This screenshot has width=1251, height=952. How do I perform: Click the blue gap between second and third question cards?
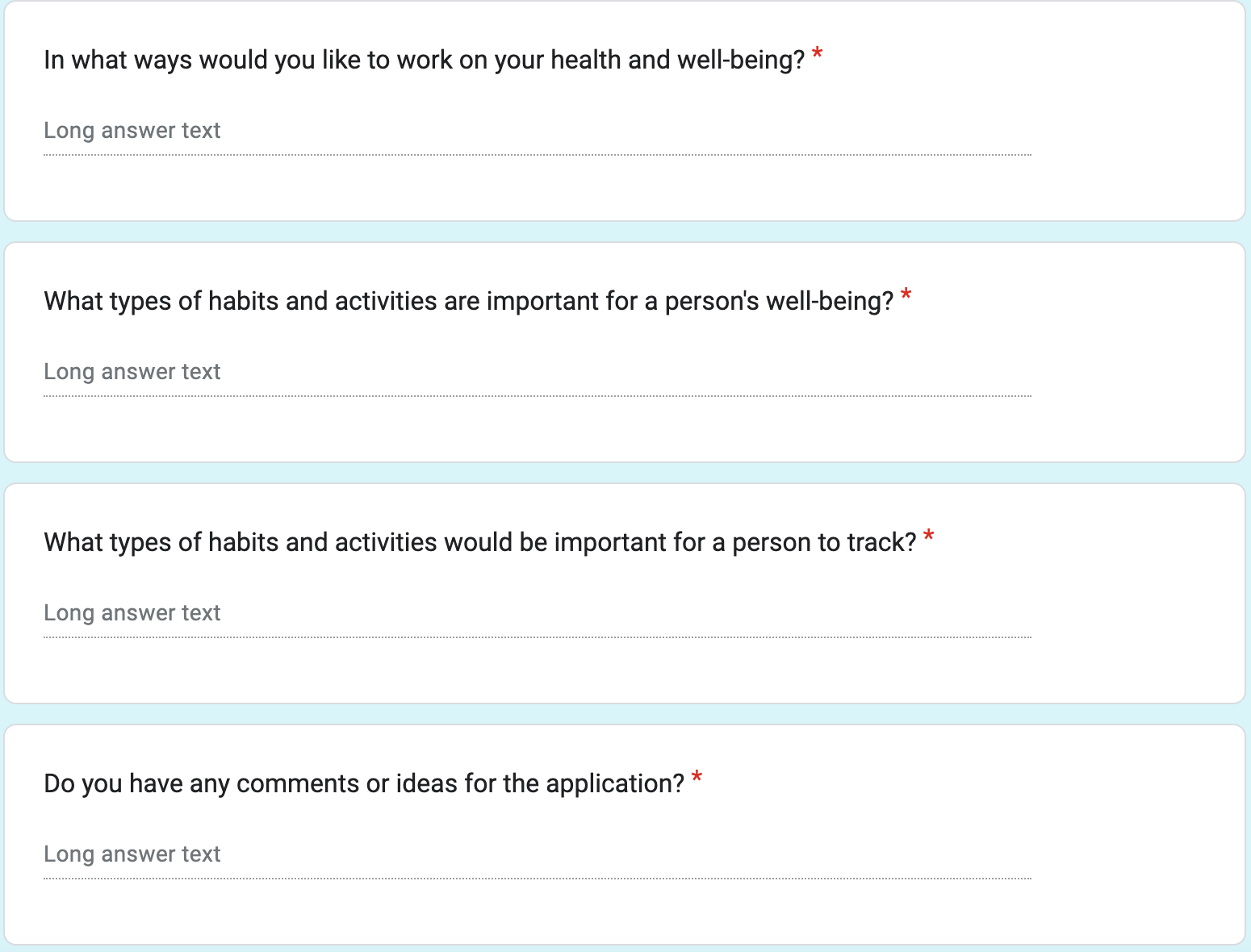pos(625,473)
